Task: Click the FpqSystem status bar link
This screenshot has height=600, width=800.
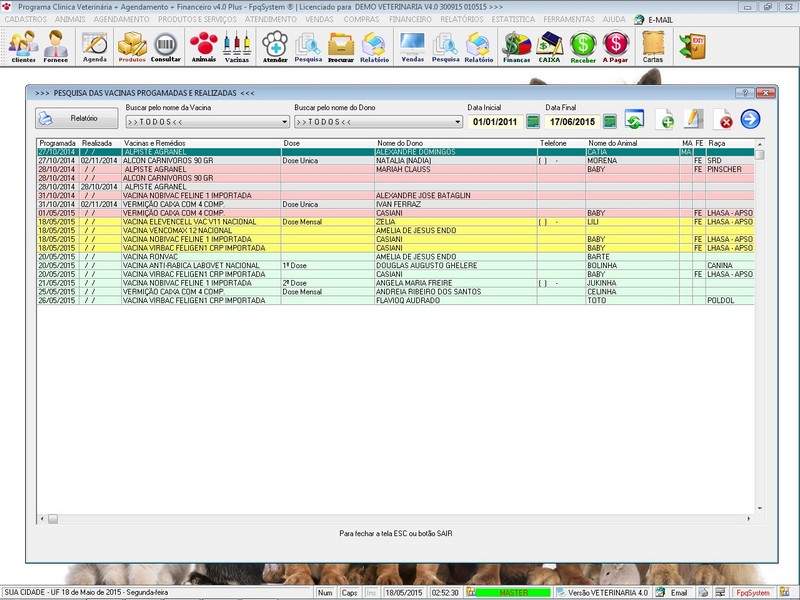Action: pos(753,592)
